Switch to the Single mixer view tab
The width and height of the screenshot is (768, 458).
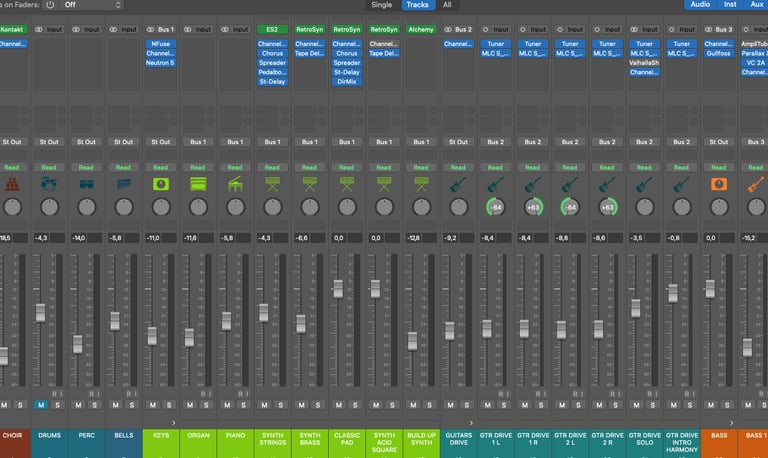(x=381, y=5)
